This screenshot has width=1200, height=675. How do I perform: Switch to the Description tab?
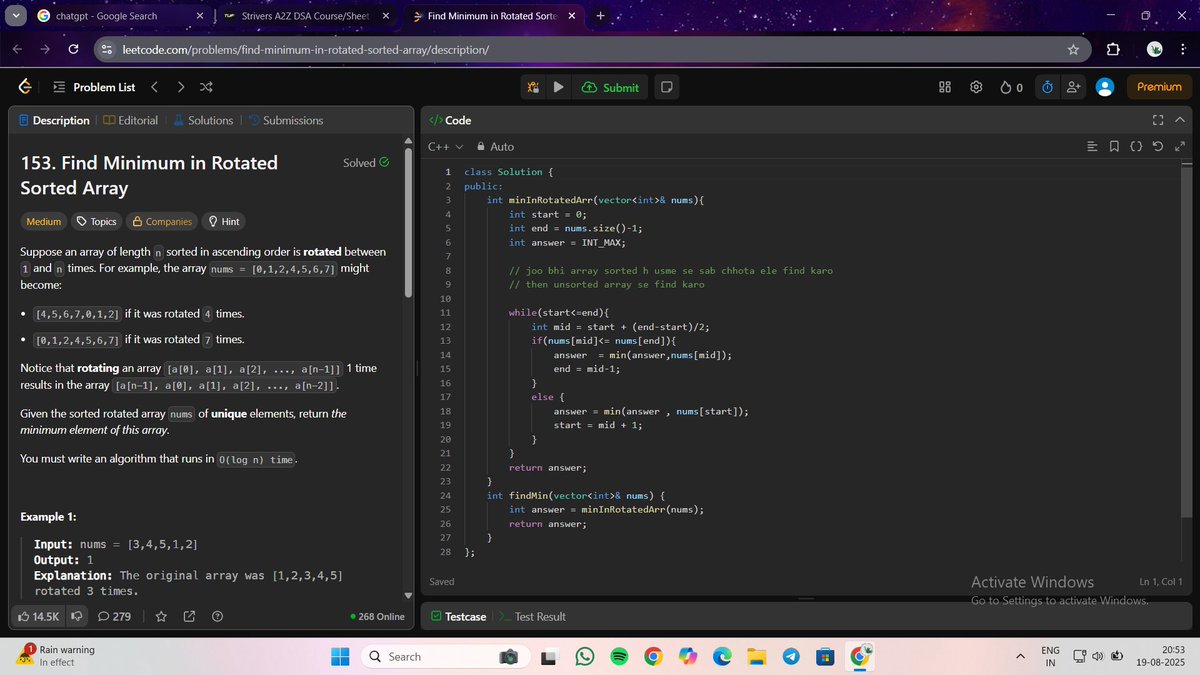point(54,120)
